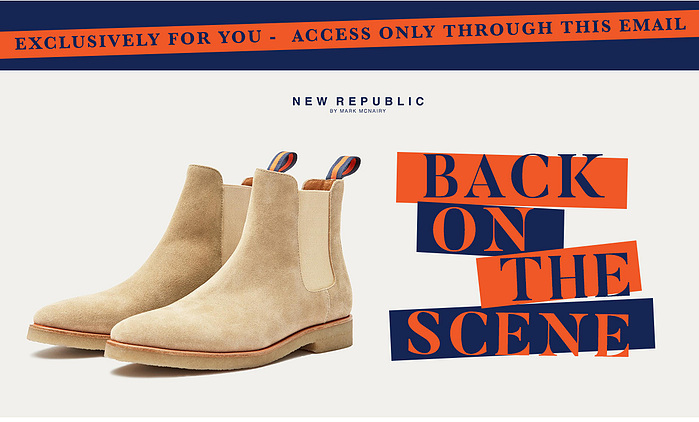
Task: Click the 'BACK' orange headline block
Action: (512, 180)
